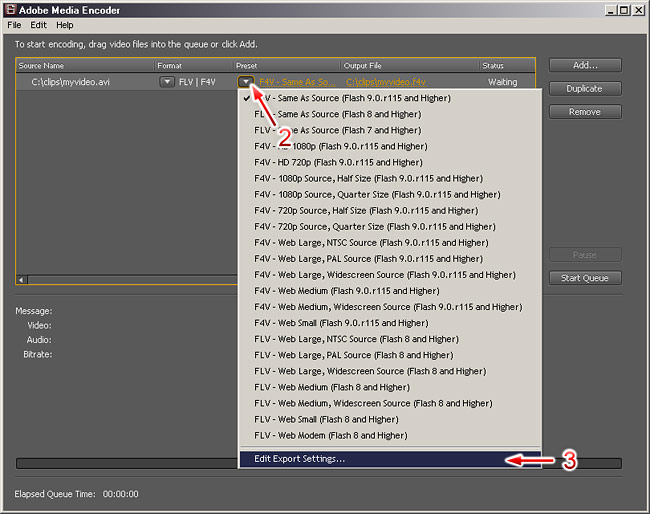Select F4V - HD 720p preset

(390, 162)
